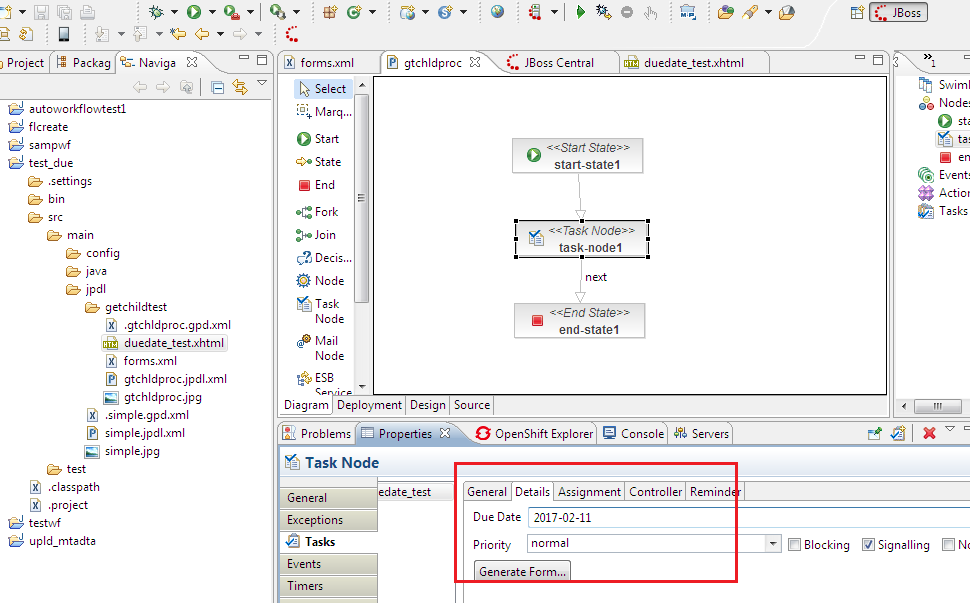Select the Marquee selection tool

(324, 112)
